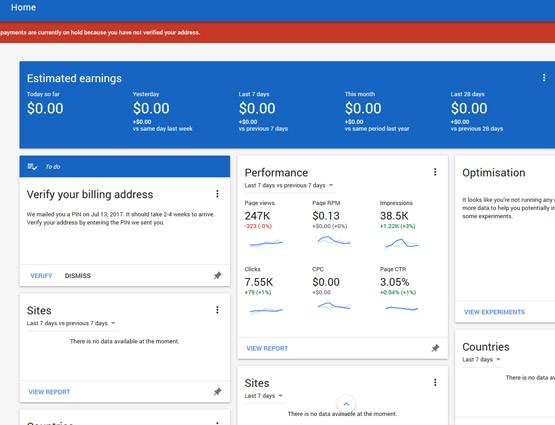Click the Page views sparkline chart
This screenshot has width=555, height=425.
(267, 243)
